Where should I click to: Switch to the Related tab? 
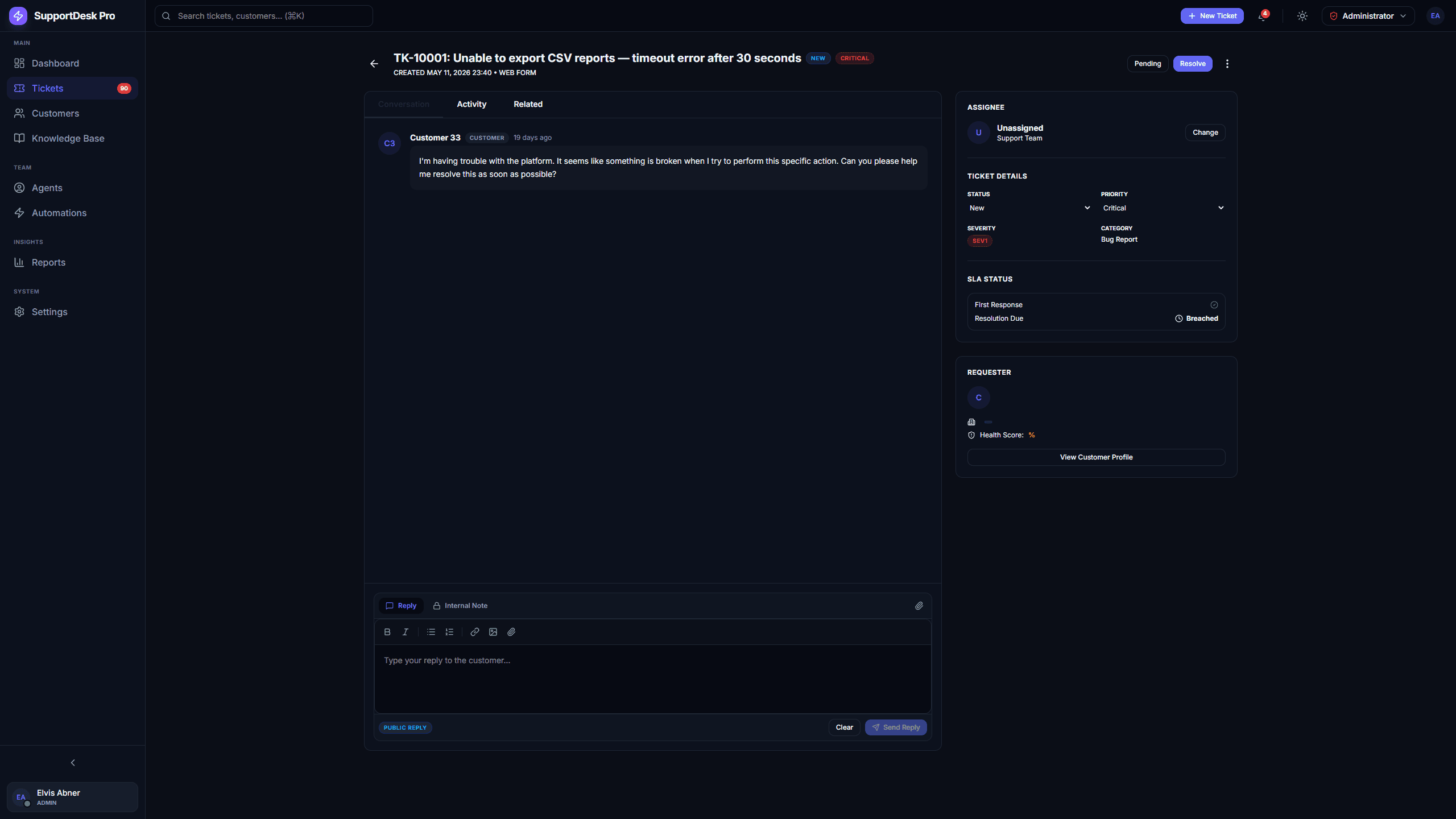coord(528,104)
